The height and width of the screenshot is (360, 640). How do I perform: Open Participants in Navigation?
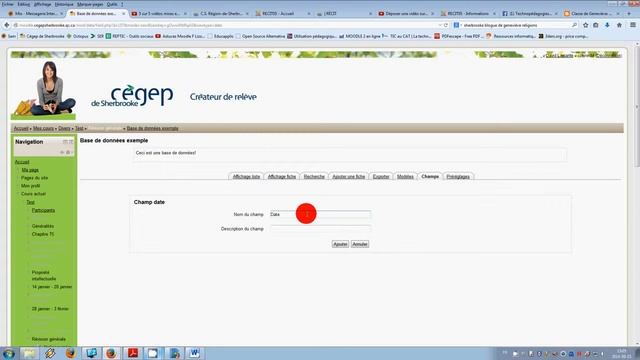point(43,210)
